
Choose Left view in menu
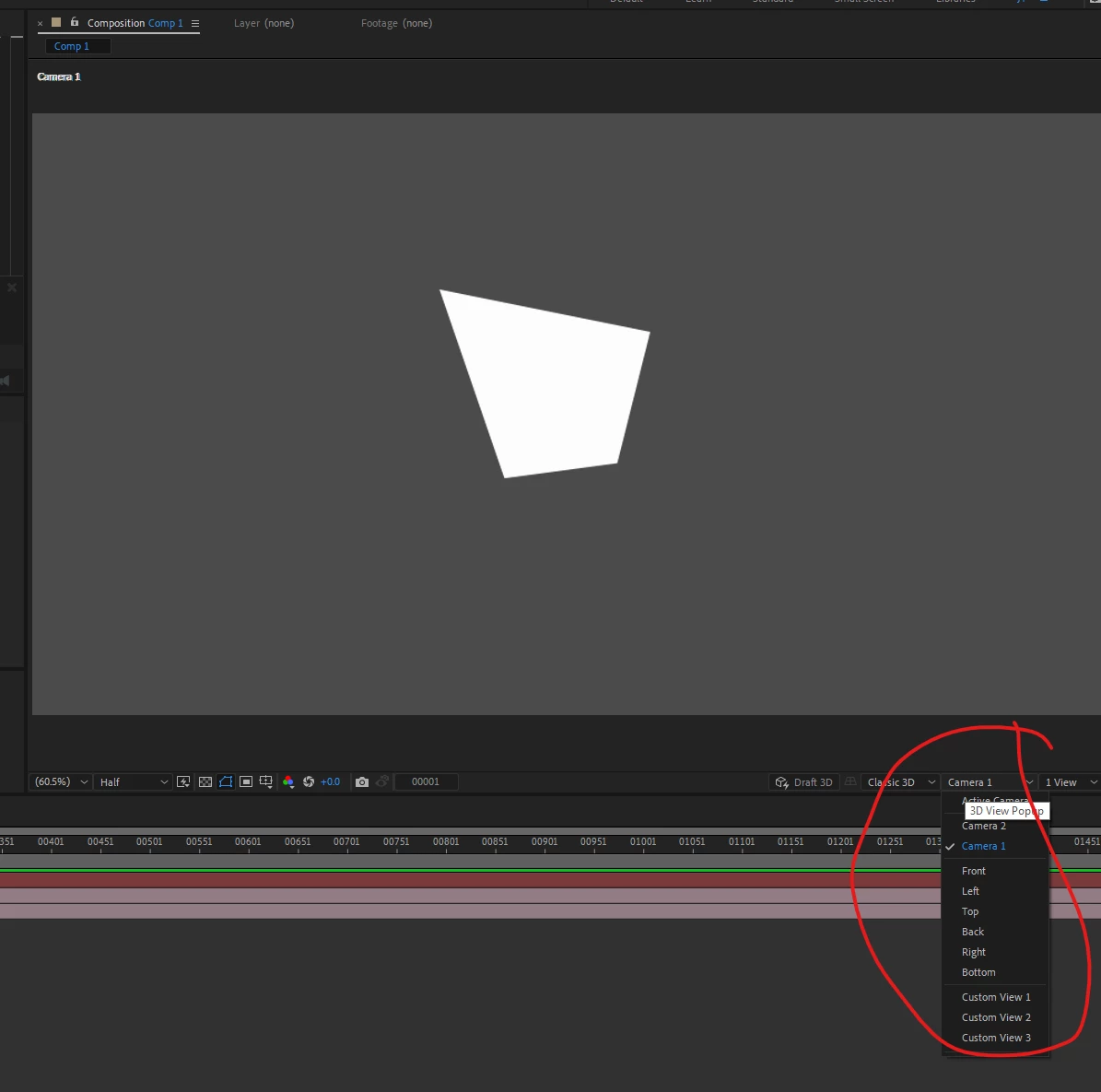[x=995, y=891]
